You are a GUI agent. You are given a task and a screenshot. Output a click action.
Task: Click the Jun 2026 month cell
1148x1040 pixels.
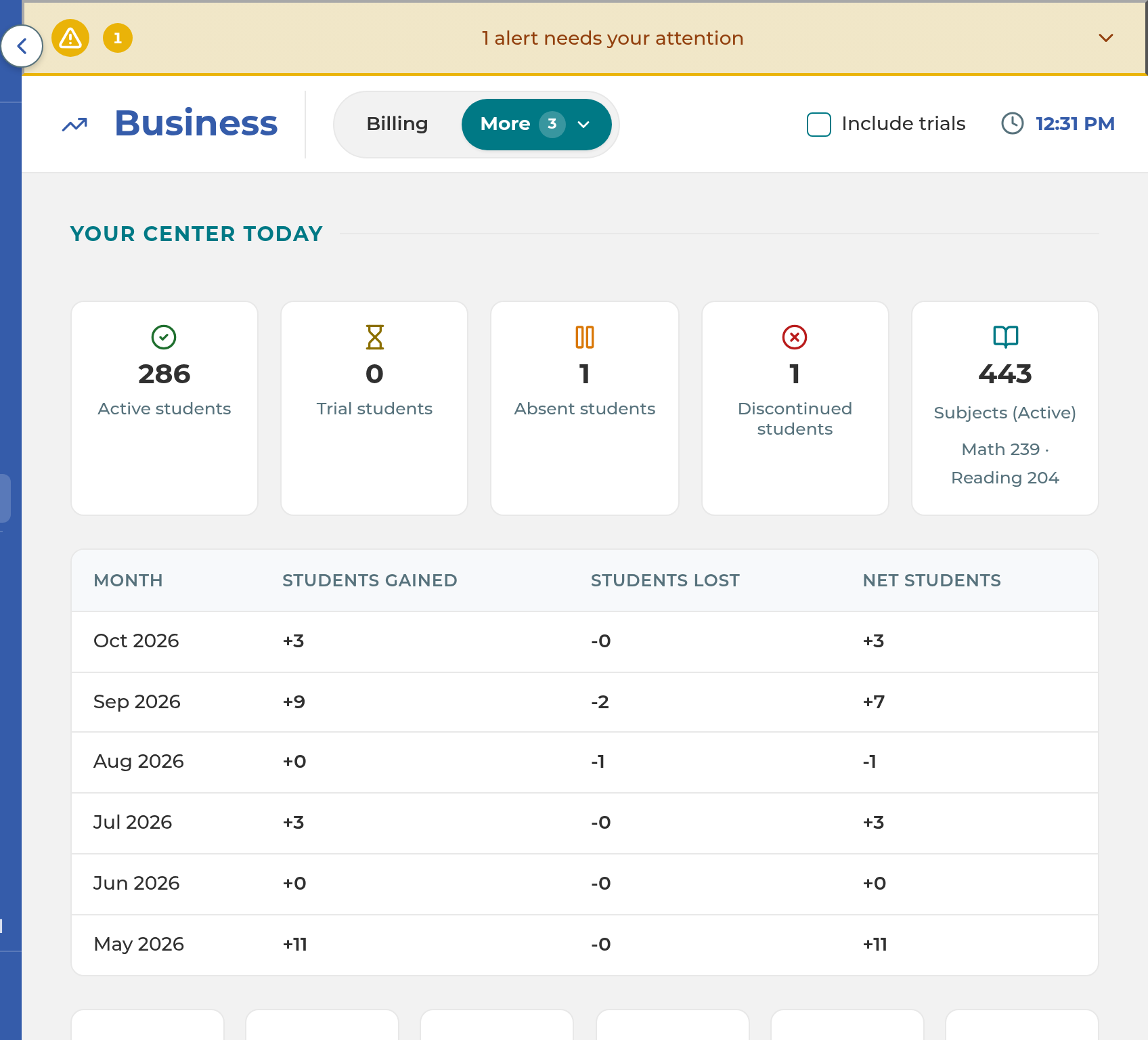click(136, 883)
